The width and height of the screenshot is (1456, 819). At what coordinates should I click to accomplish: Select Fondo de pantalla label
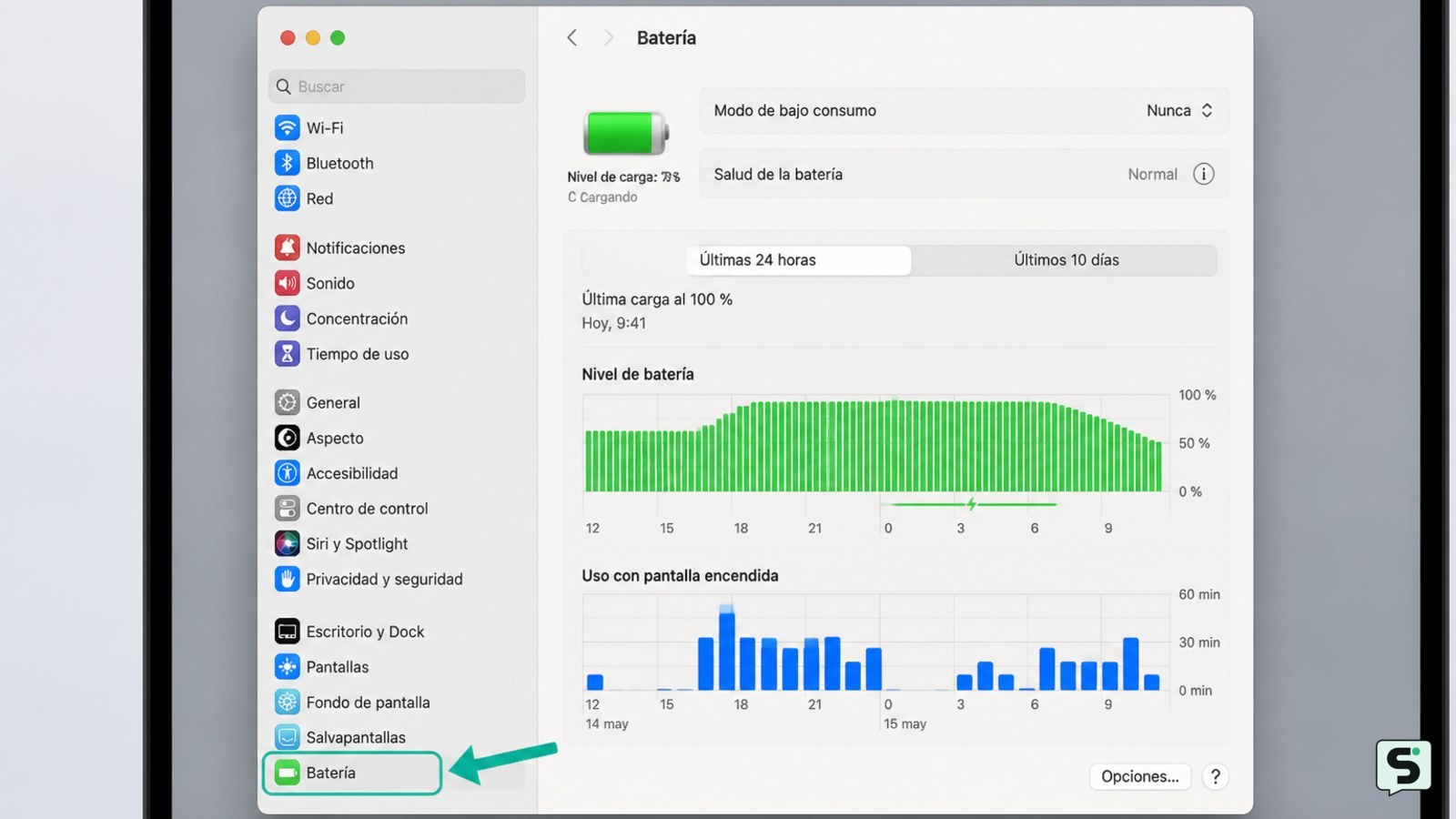click(x=368, y=703)
